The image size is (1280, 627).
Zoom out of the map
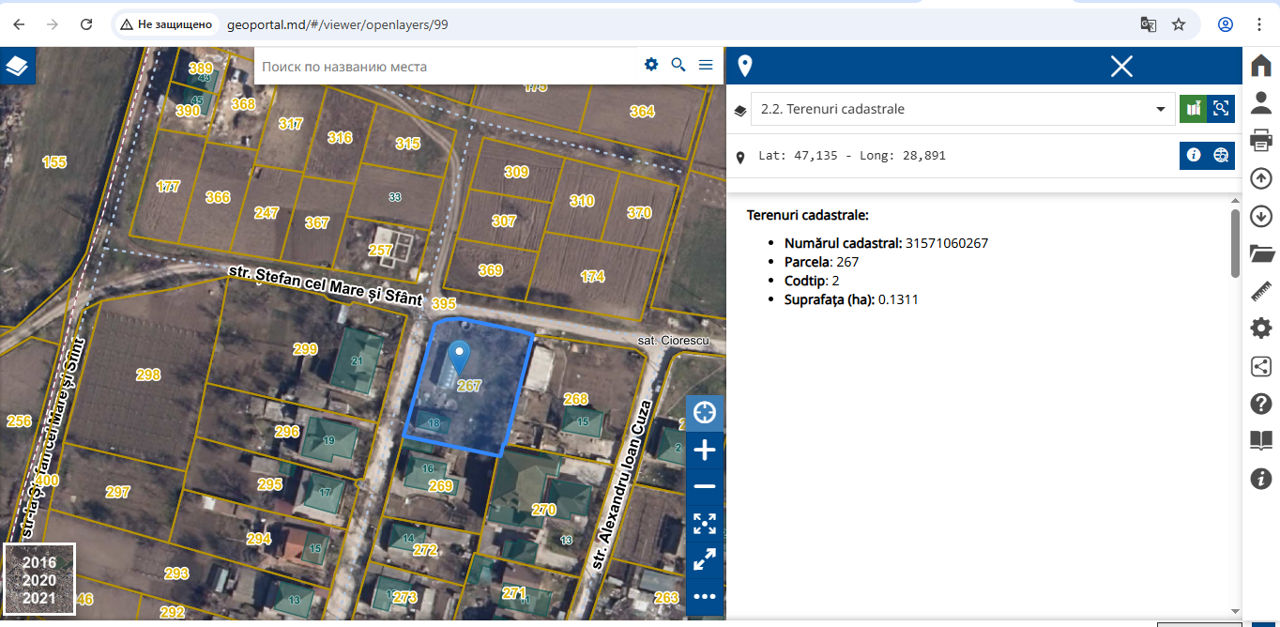[x=705, y=487]
